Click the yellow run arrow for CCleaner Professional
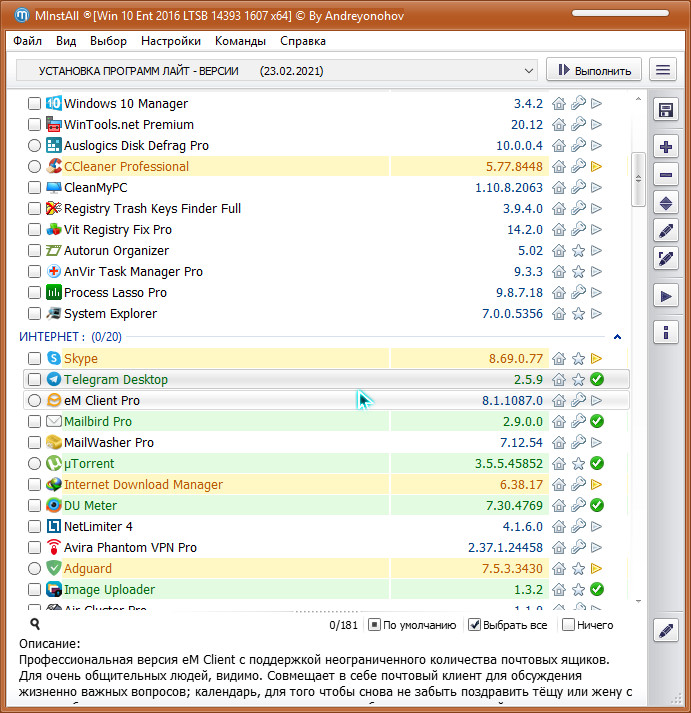 tap(596, 166)
